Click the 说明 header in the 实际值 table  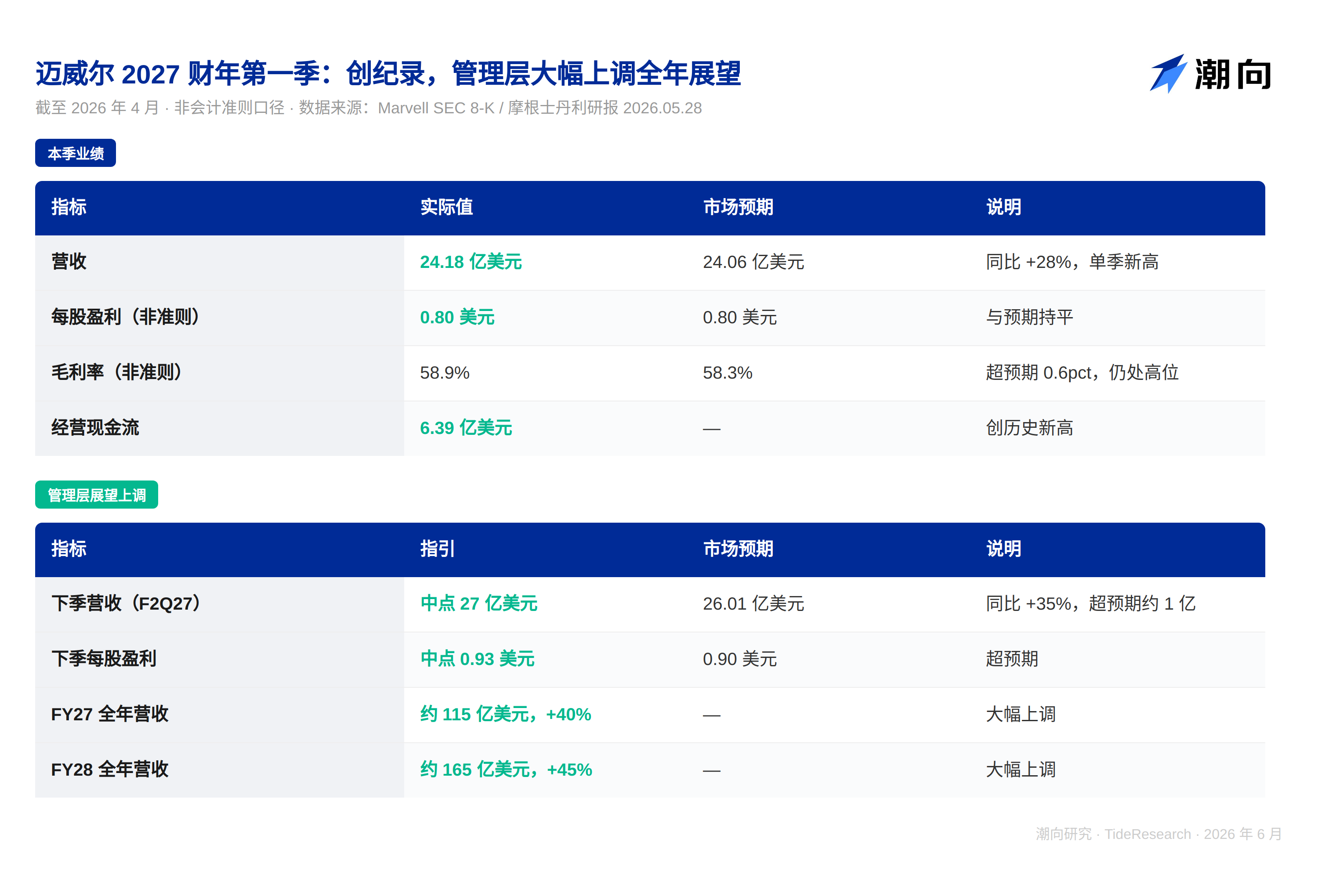pos(1003,208)
